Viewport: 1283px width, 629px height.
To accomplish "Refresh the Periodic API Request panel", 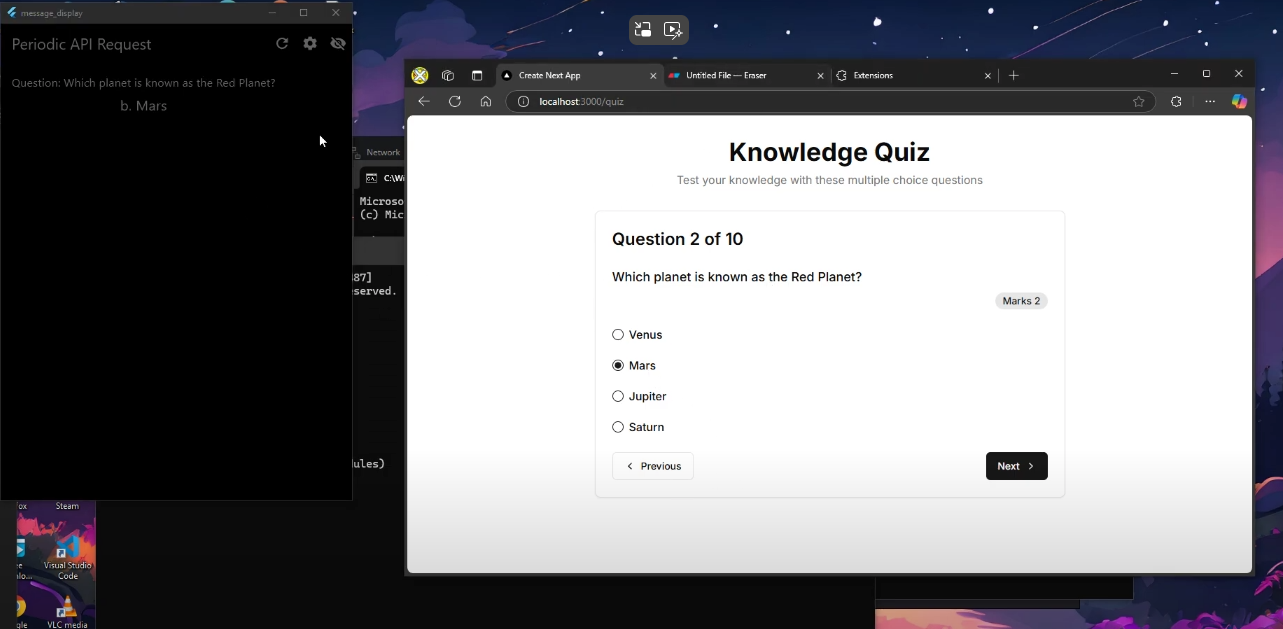I will [x=282, y=44].
